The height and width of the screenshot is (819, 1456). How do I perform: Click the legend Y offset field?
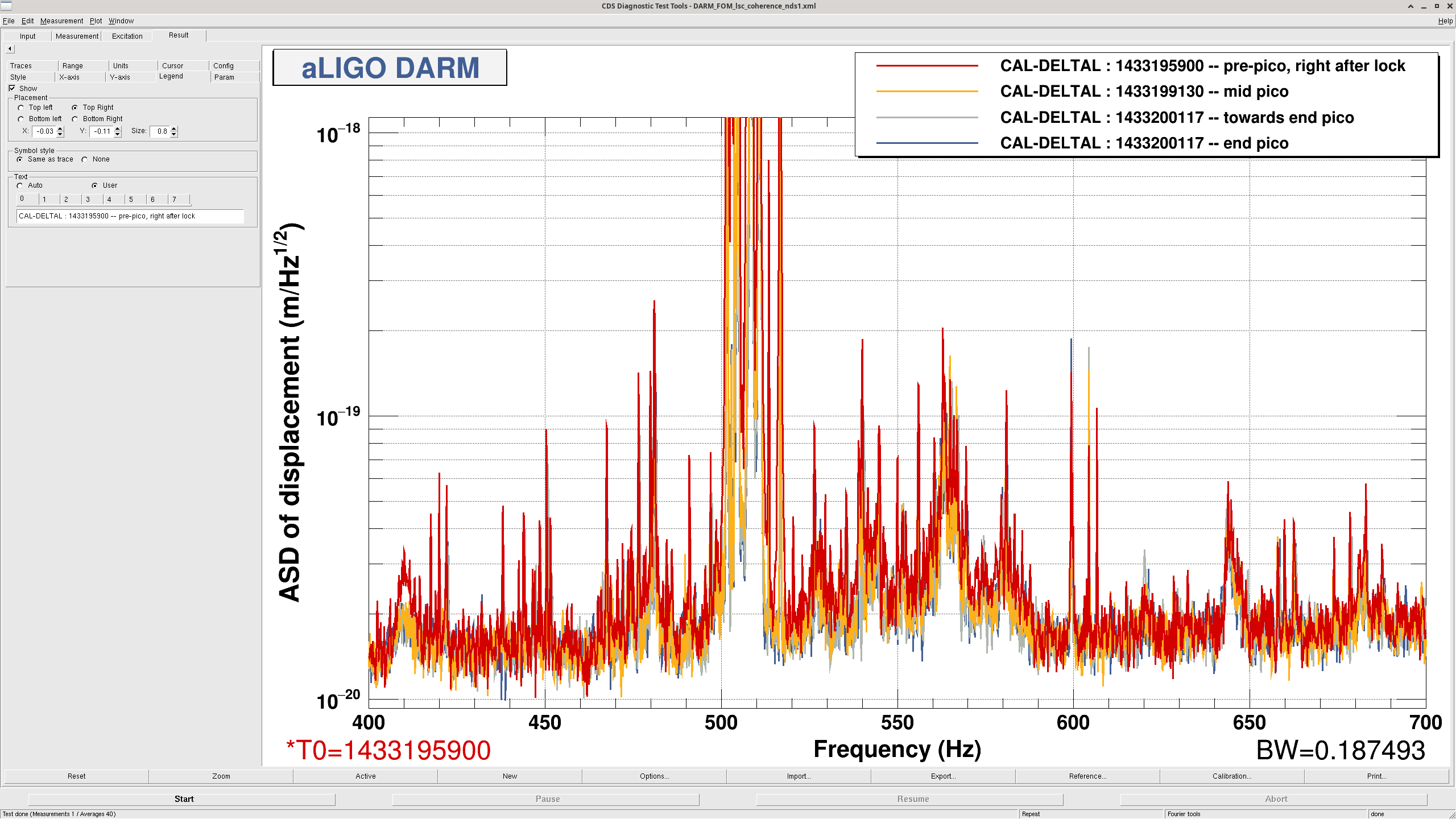click(102, 131)
